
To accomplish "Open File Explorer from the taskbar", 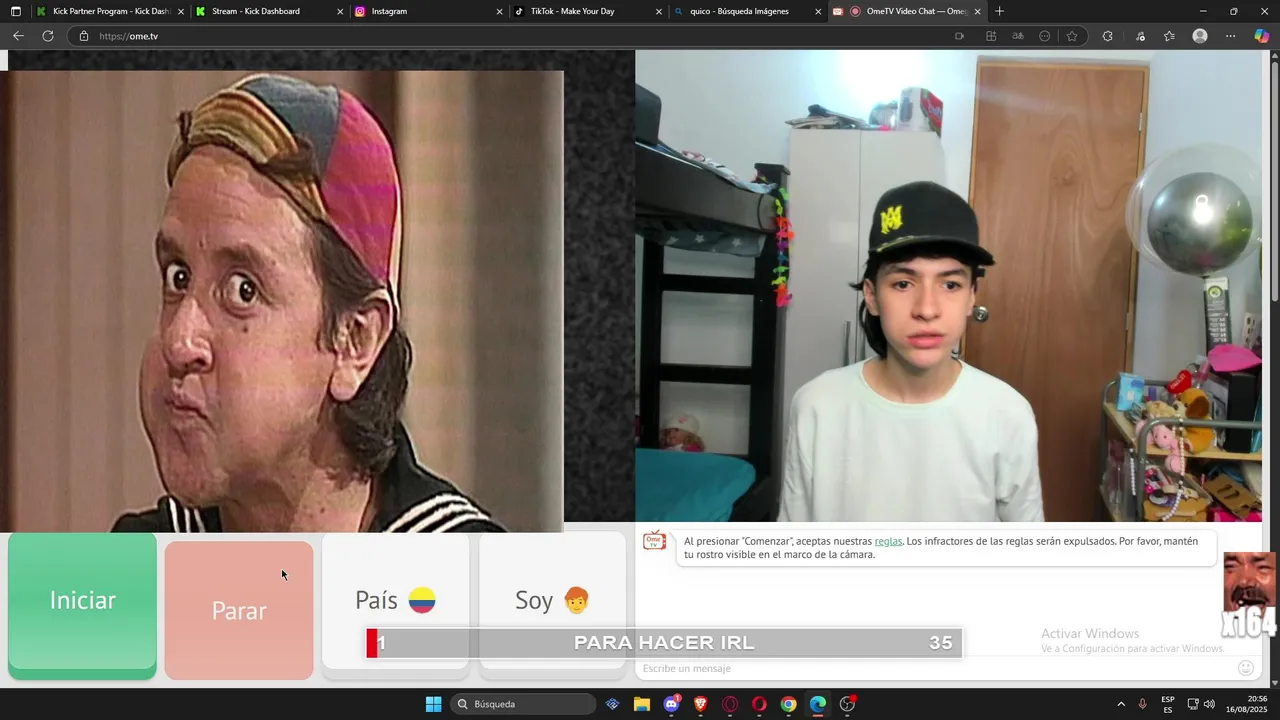I will 642,704.
